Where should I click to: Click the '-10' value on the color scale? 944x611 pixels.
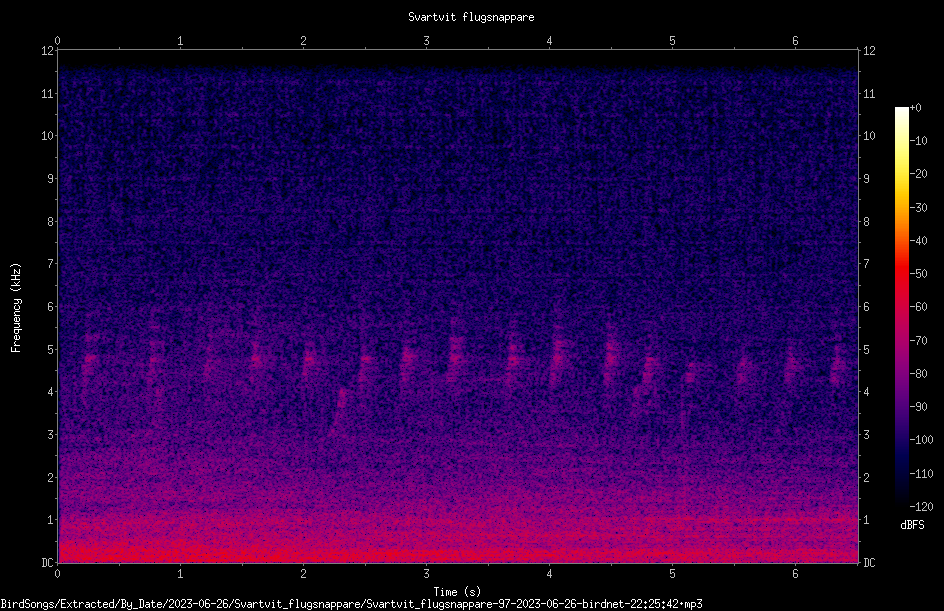point(919,141)
